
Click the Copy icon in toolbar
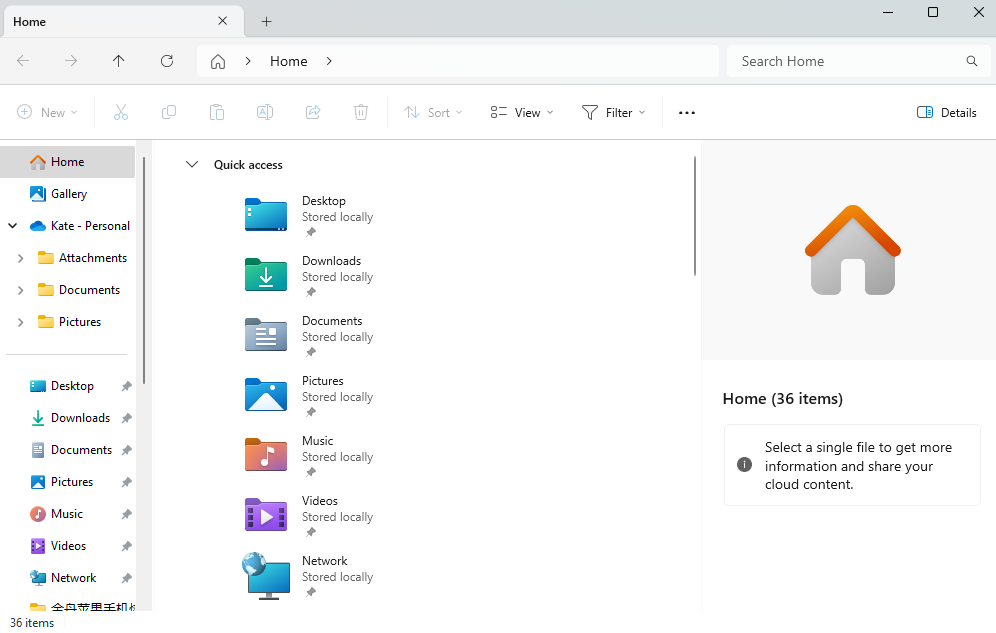tap(169, 113)
